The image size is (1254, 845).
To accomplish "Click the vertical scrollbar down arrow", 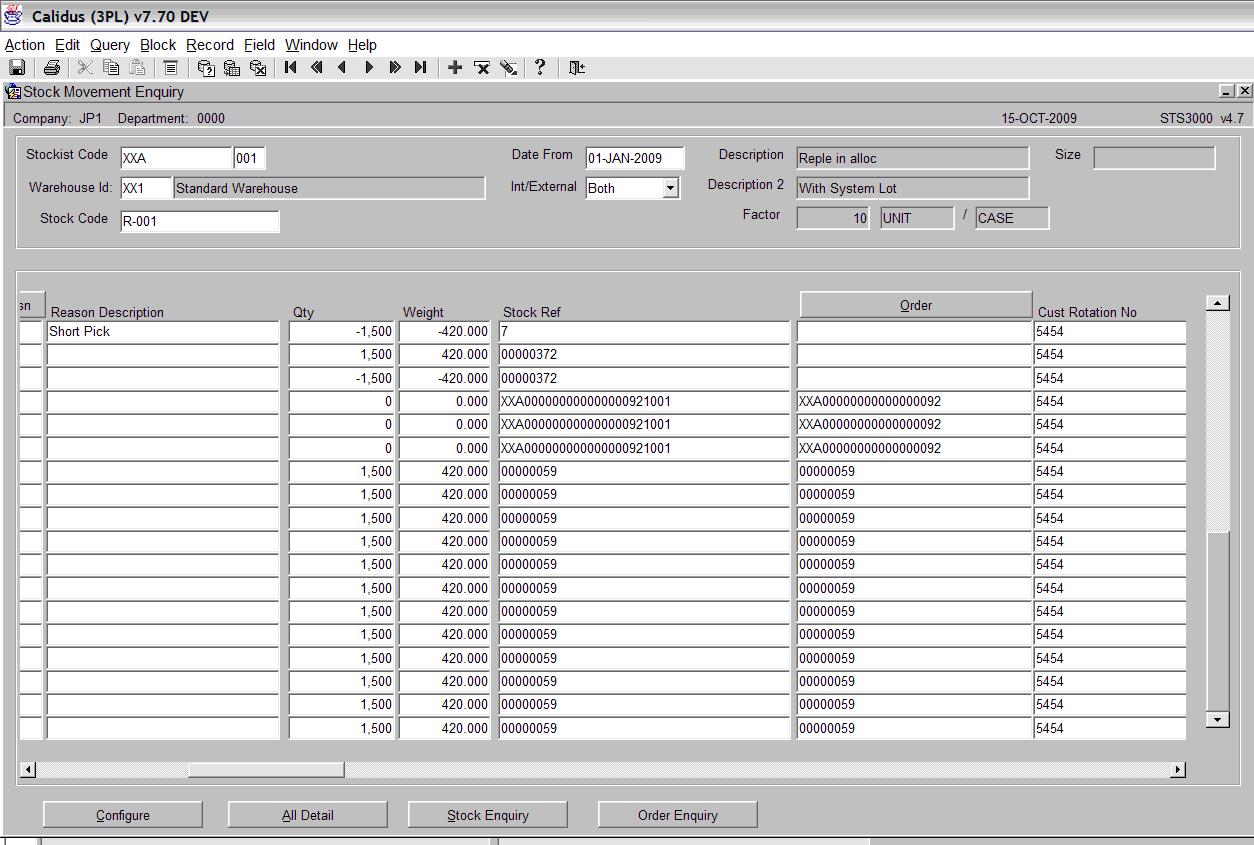I will (1217, 719).
